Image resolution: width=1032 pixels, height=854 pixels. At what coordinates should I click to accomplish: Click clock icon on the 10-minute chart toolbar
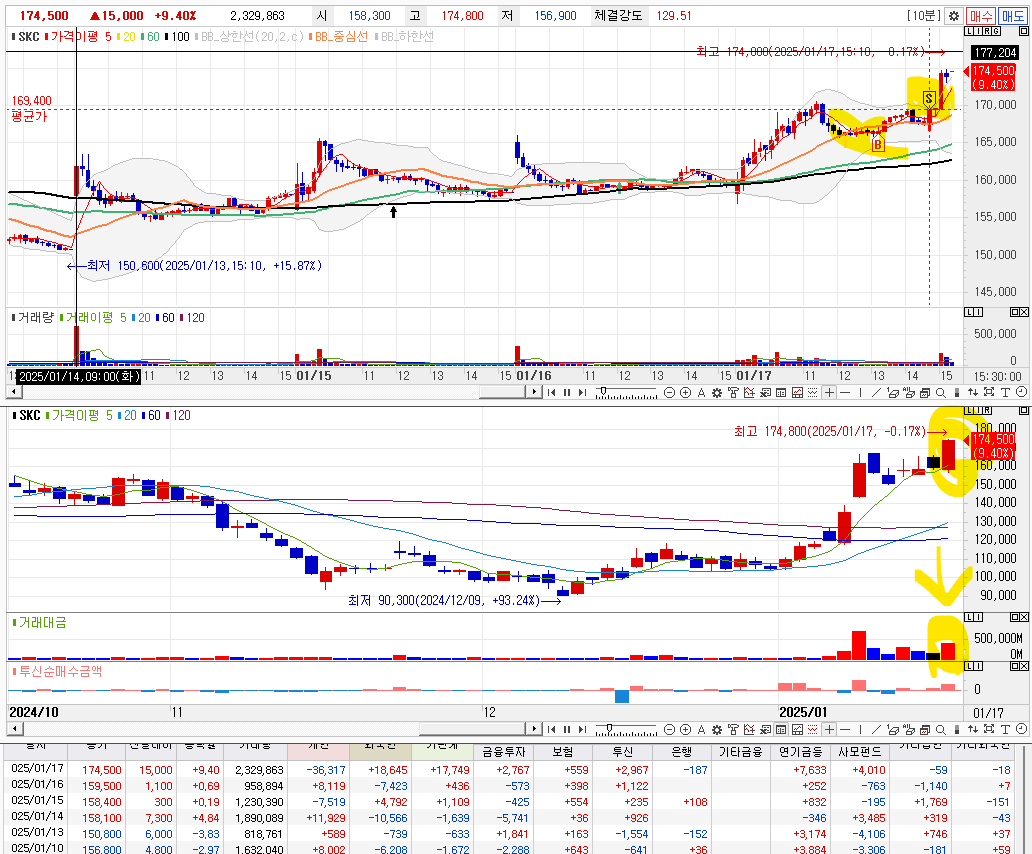tap(1021, 392)
